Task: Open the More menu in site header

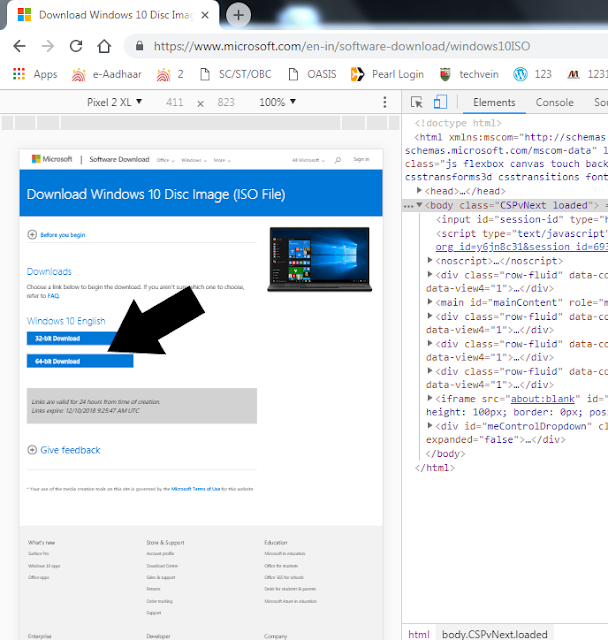Action: coord(222,160)
